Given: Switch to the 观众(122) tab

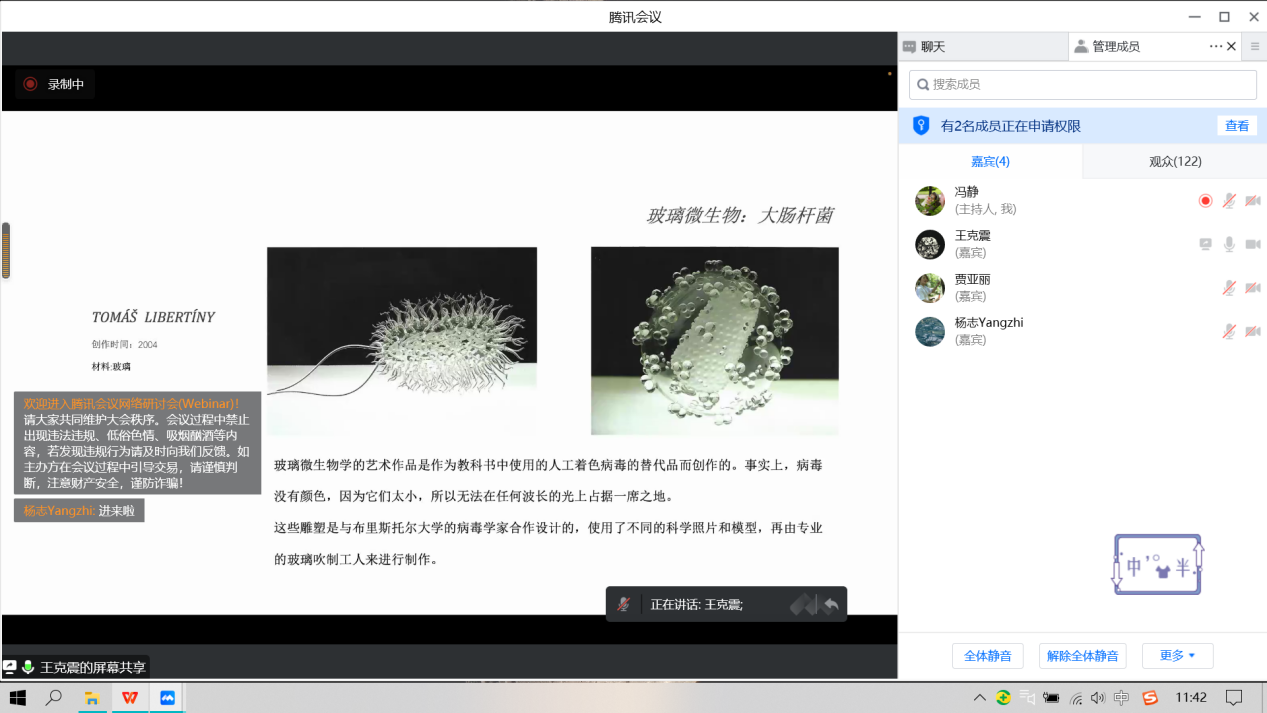Looking at the screenshot, I should click(x=1175, y=161).
